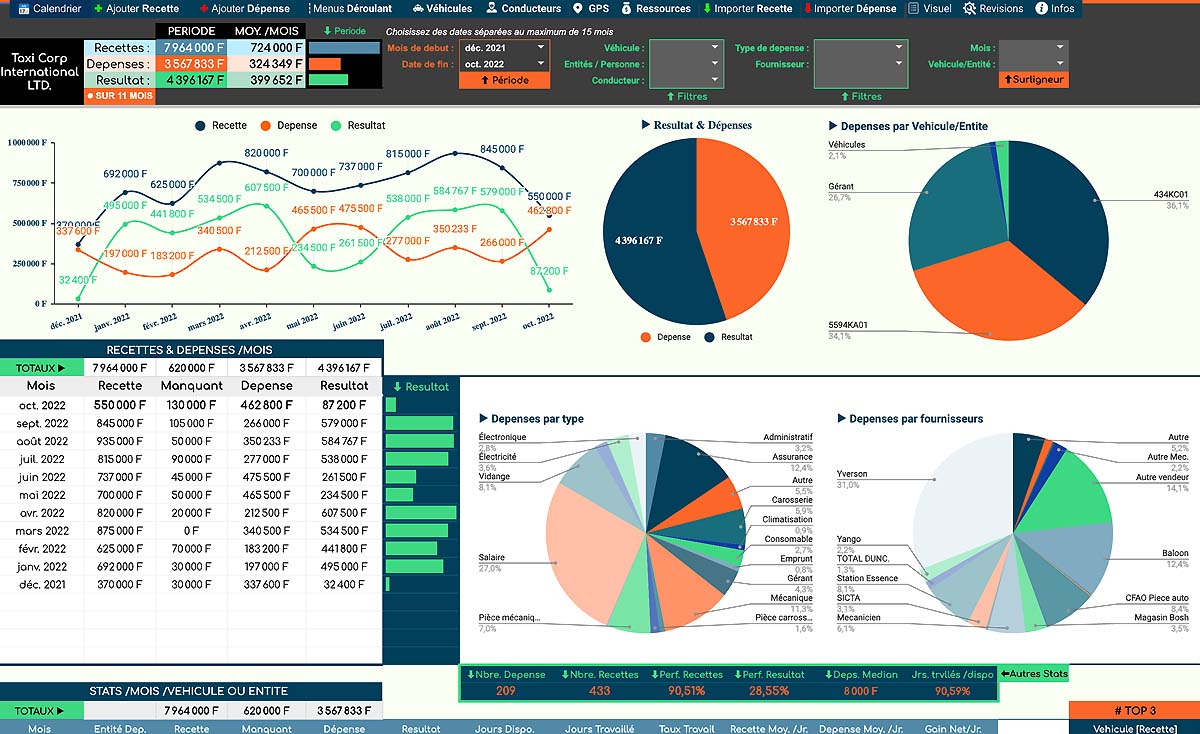Click the Infos circle icon
This screenshot has width=1200, height=734.
(1042, 8)
